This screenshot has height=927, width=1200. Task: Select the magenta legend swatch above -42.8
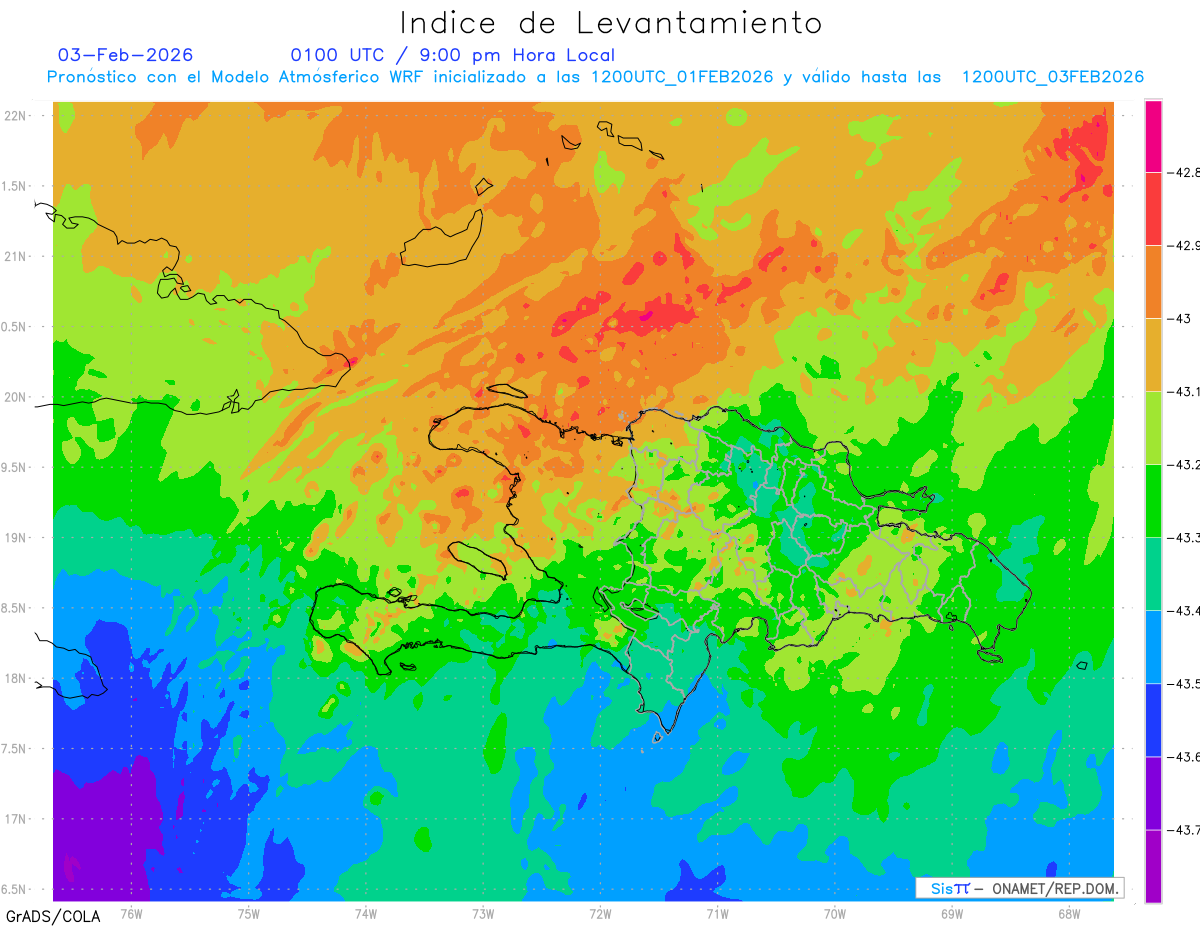[x=1153, y=136]
